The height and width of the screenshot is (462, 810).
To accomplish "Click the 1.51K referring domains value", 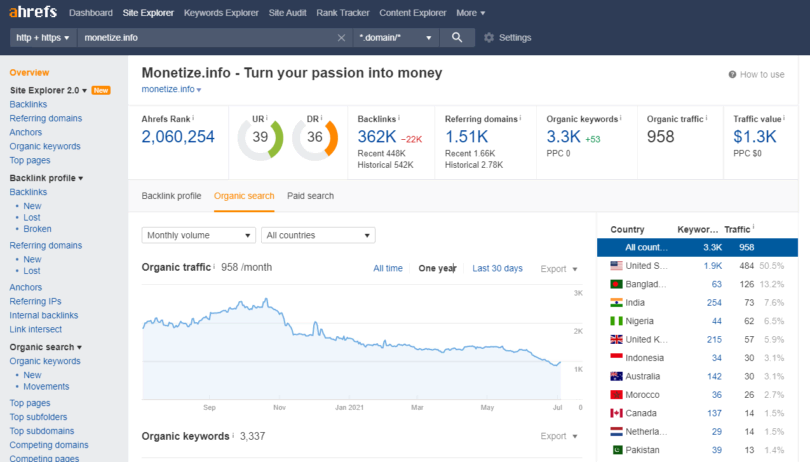I will tap(466, 137).
